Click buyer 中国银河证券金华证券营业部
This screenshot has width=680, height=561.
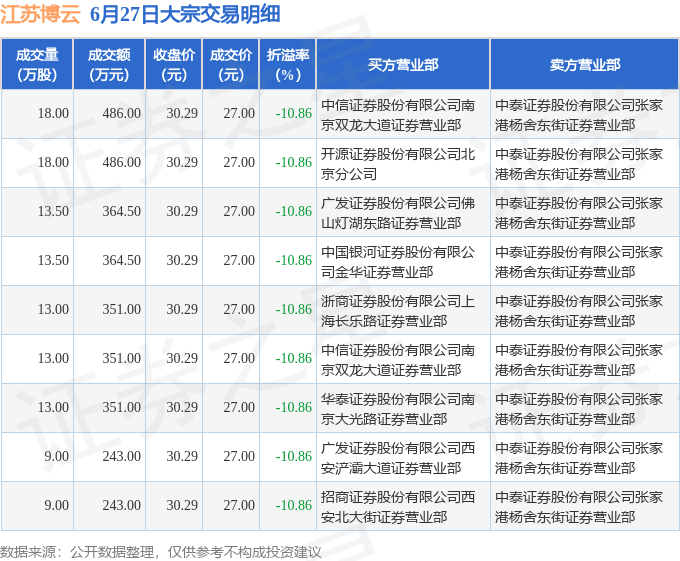(398, 261)
